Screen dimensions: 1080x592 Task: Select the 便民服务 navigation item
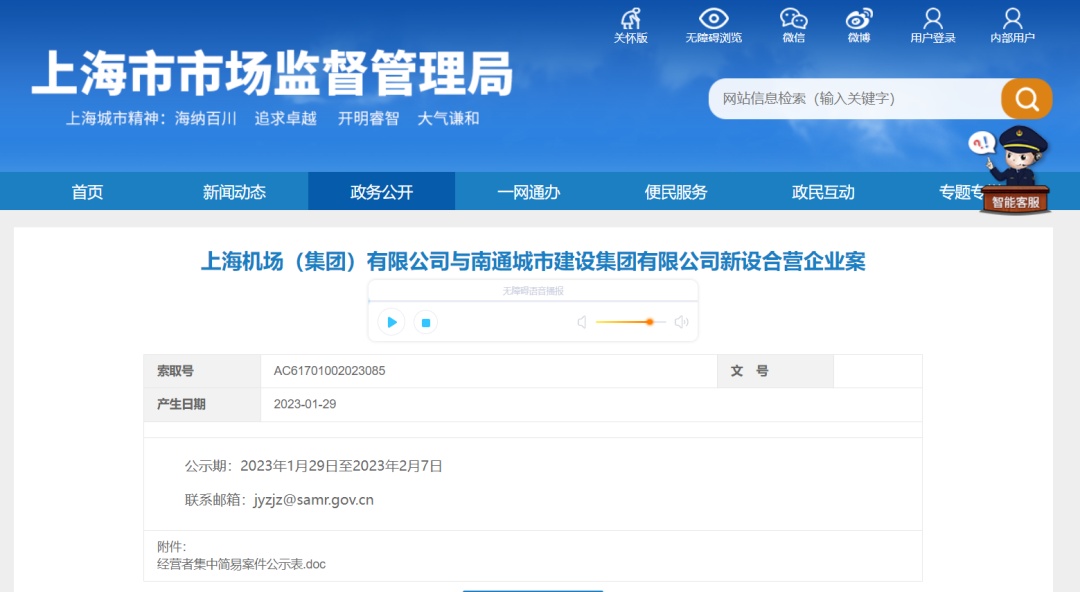[x=675, y=192]
